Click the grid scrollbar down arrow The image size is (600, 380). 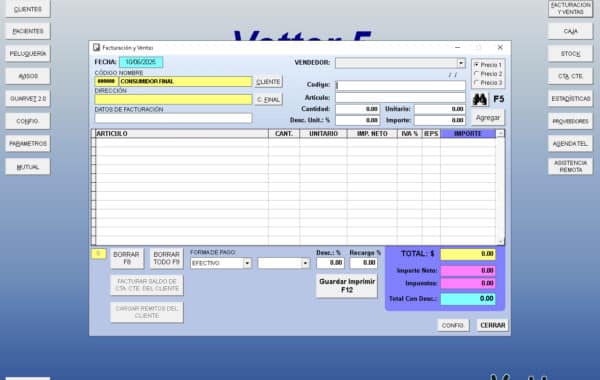[500, 241]
